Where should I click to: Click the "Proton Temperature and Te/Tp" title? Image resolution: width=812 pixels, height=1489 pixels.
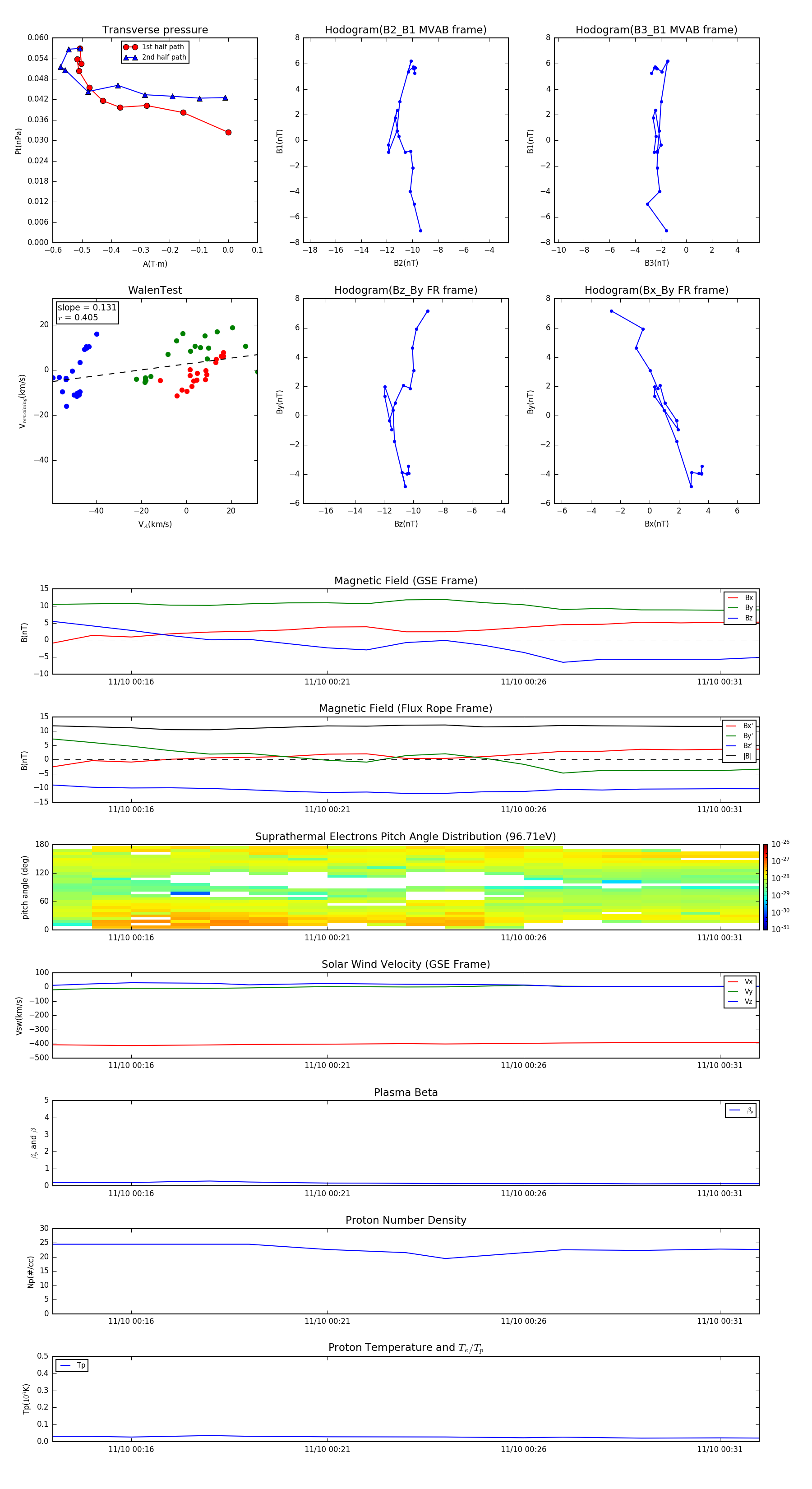[406, 1348]
